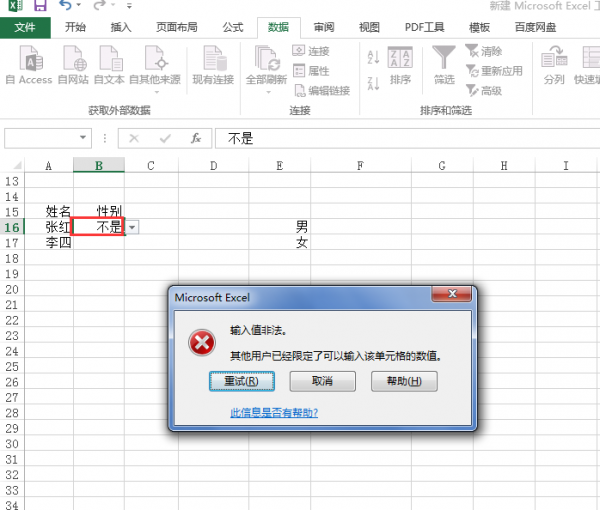This screenshot has width=600, height=510.
Task: Import data 自 Access
Action: pyautogui.click(x=29, y=65)
